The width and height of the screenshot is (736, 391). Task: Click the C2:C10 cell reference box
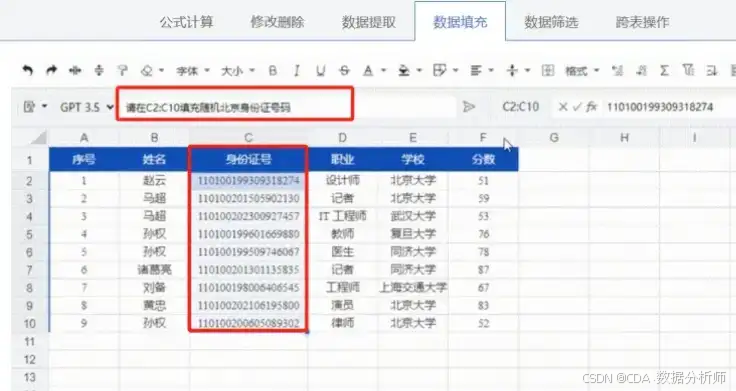coord(521,107)
